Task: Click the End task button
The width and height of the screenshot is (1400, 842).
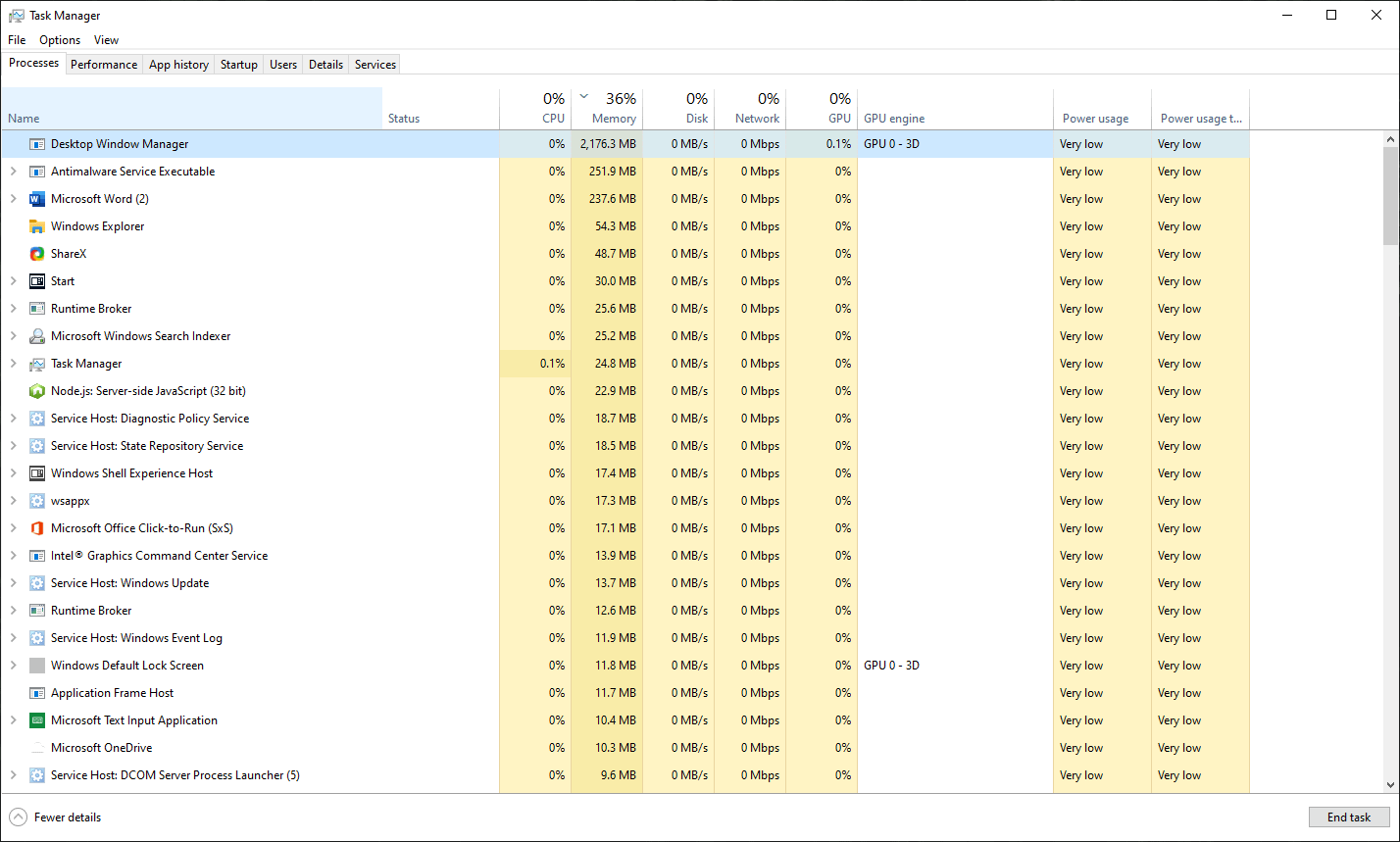Action: click(1349, 817)
